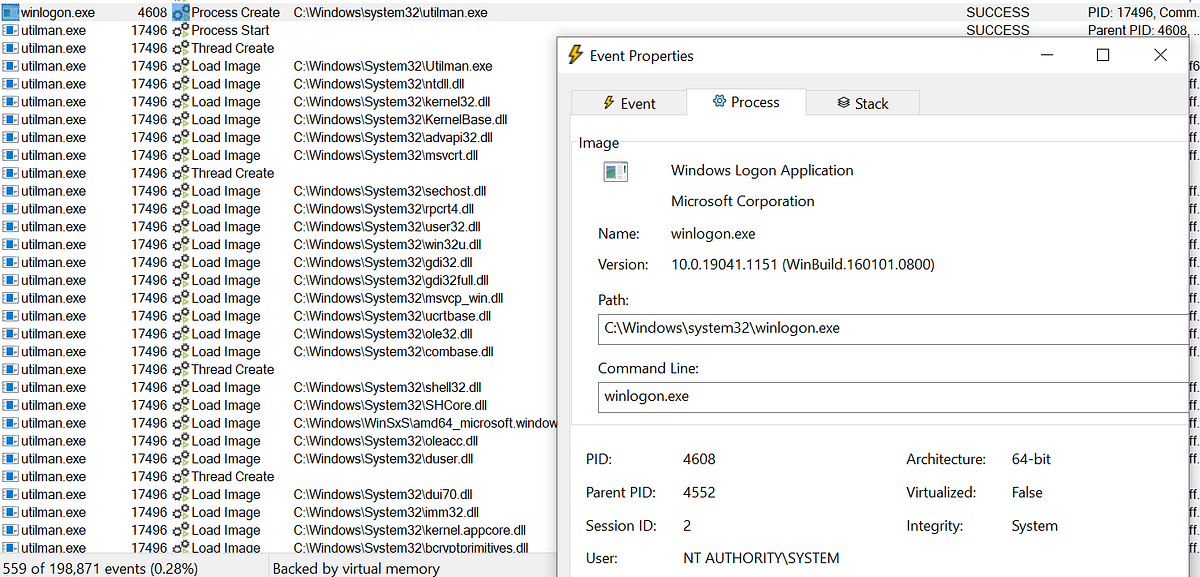The width and height of the screenshot is (1200, 577).
Task: Click the gear icon on the Process tab
Action: (717, 102)
